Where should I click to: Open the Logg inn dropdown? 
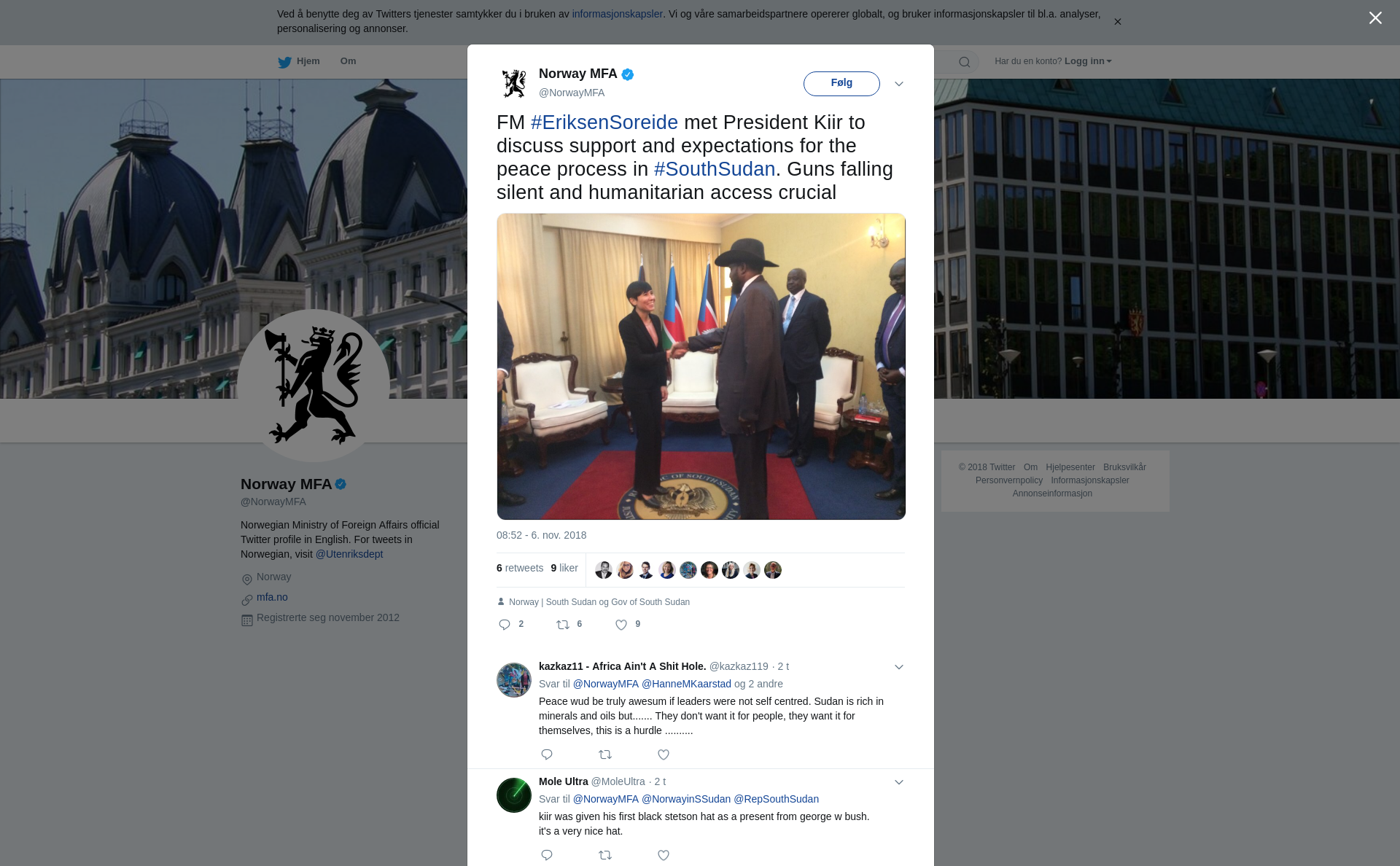1088,61
